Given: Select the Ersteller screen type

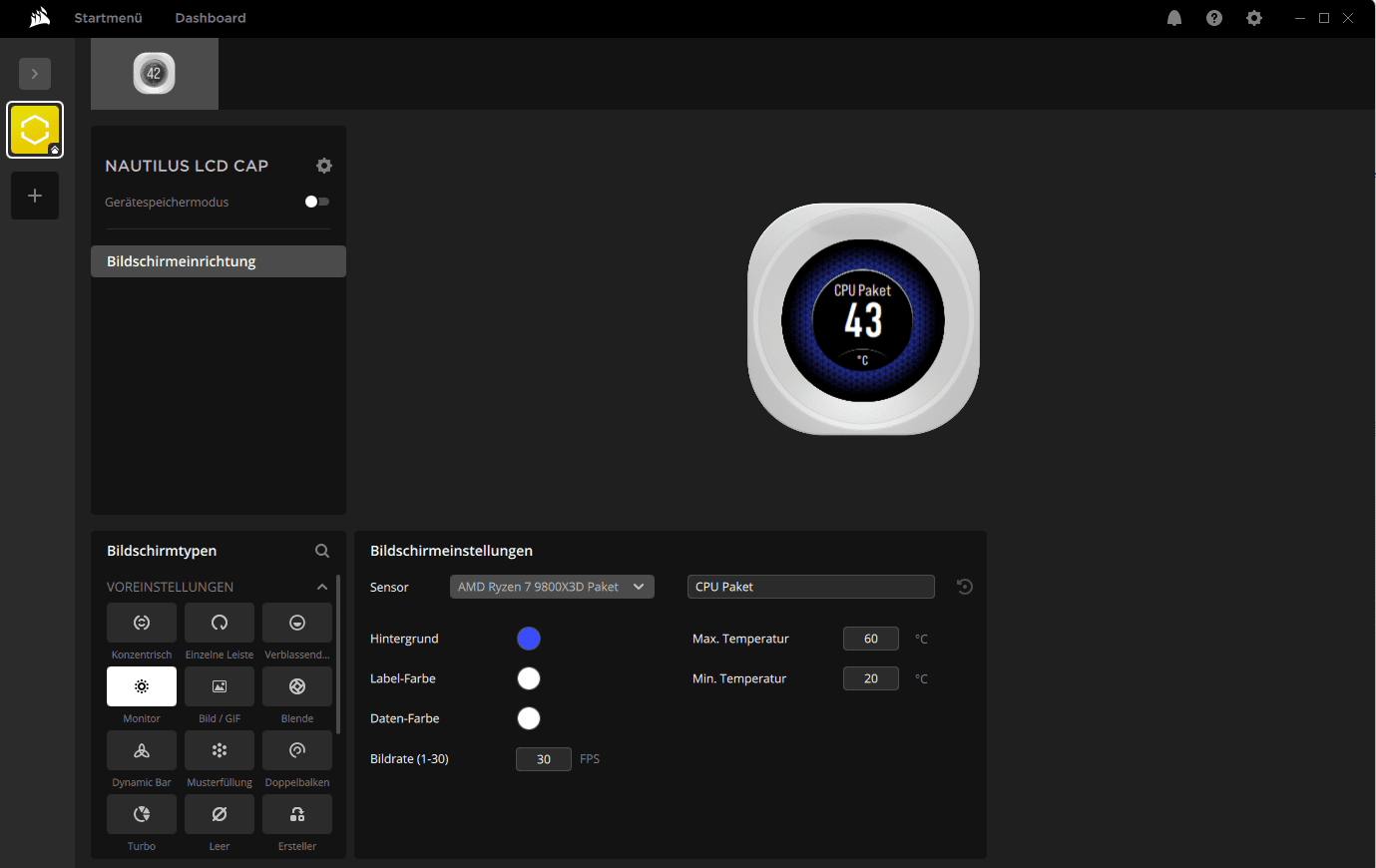Looking at the screenshot, I should [297, 814].
